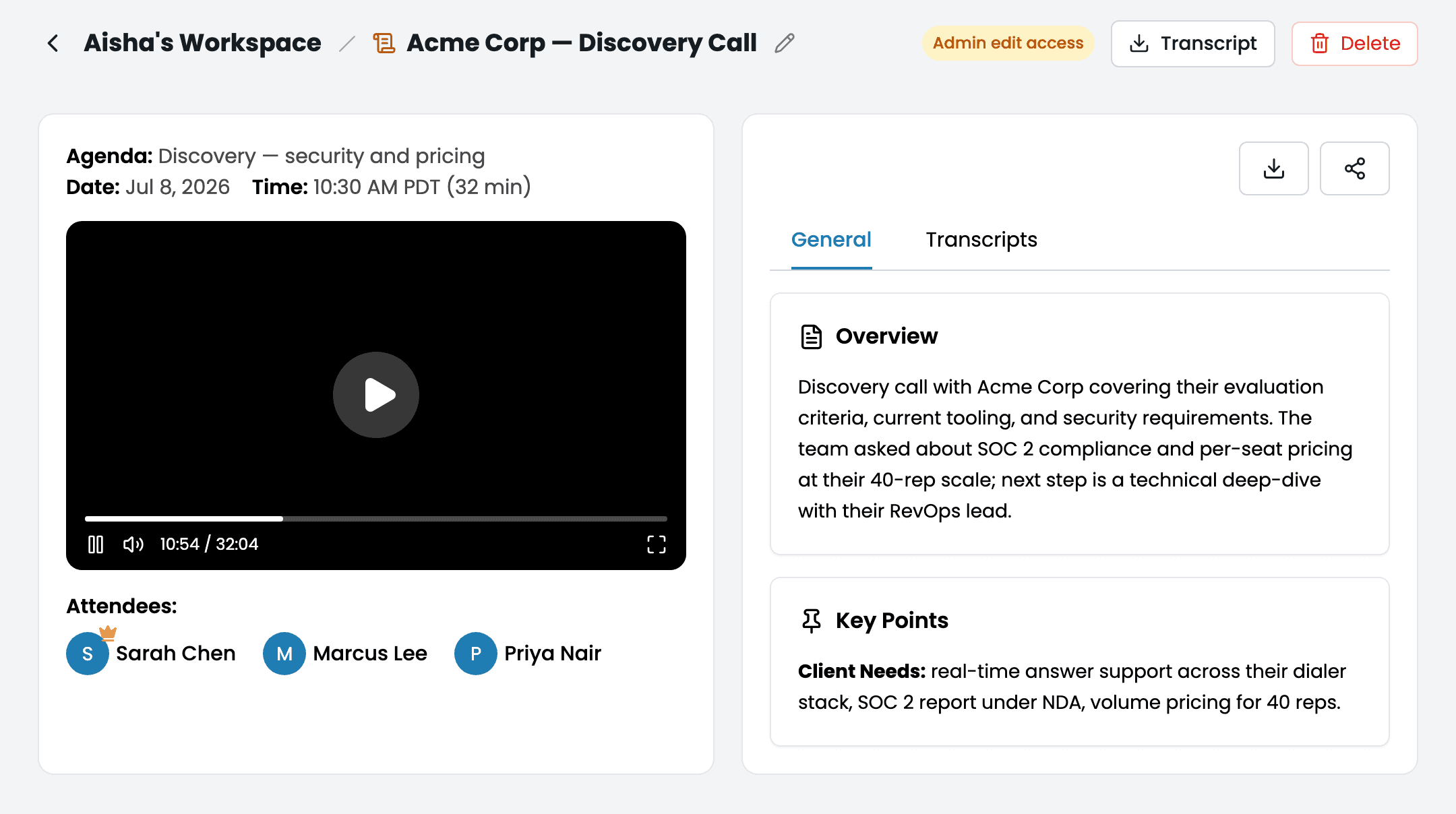Pause the video playback
Viewport: 1456px width, 814px height.
point(96,544)
